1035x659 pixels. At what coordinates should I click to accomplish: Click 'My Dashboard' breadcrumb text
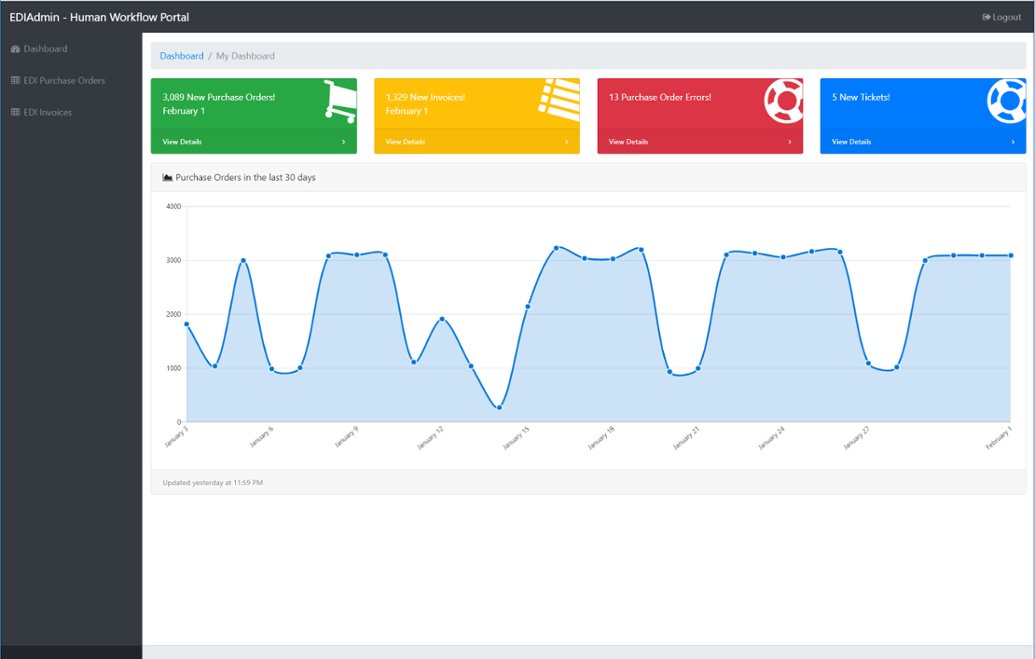coord(246,56)
